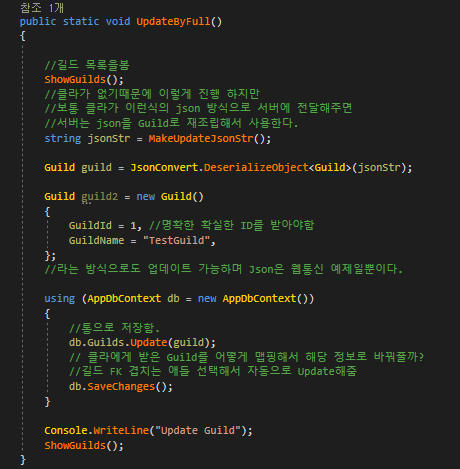The width and height of the screenshot is (460, 469).
Task: Click the 'using' keyword
Action: (x=60, y=298)
